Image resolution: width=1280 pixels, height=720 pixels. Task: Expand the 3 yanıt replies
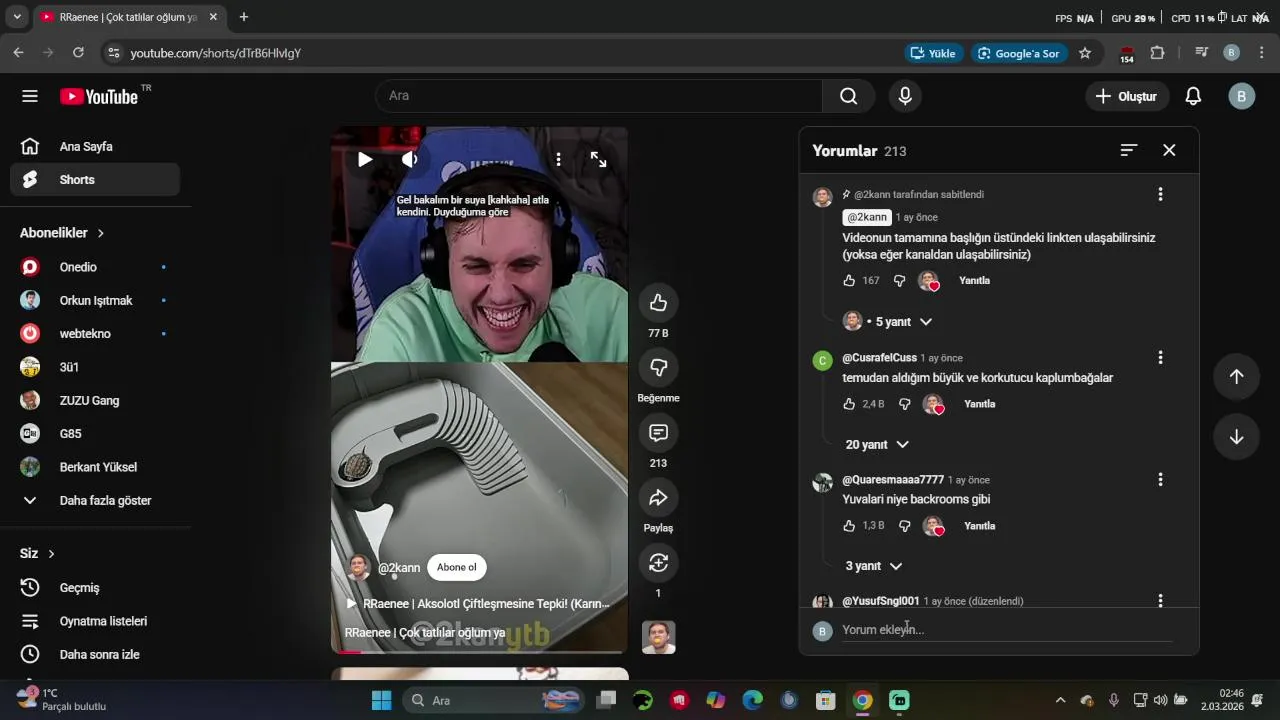point(874,566)
